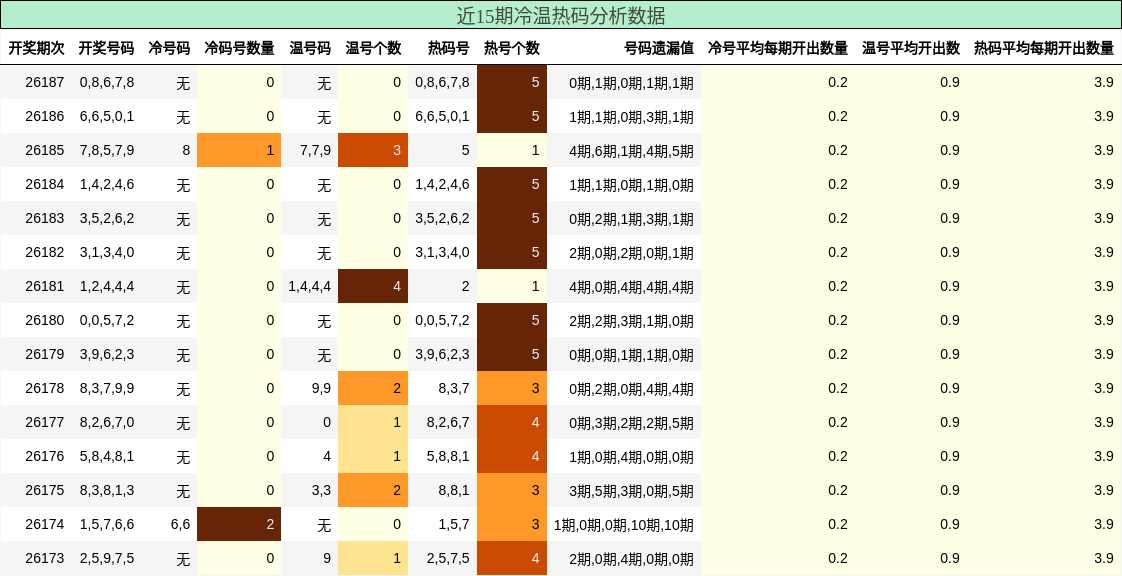Image resolution: width=1122 pixels, height=576 pixels.
Task: Select period cell 26182
Action: coord(44,252)
